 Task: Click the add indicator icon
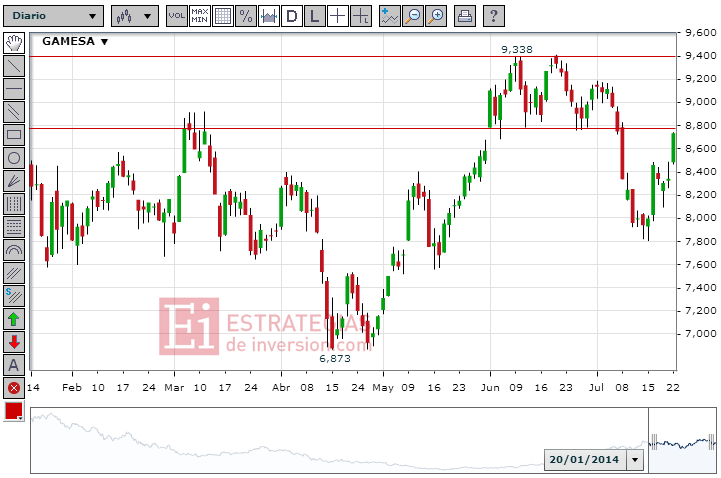tap(390, 16)
